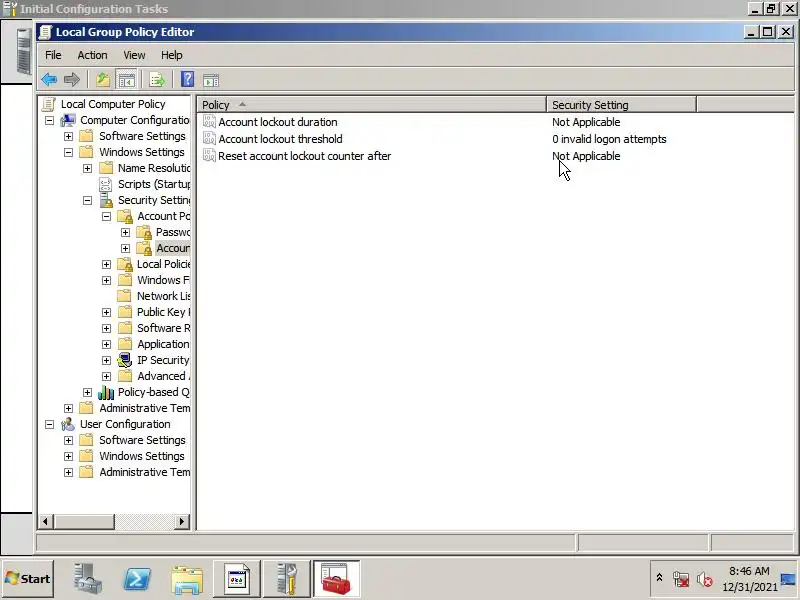This screenshot has height=600, width=800.
Task: Expand the Name Resolution Policy node
Action: tap(87, 168)
